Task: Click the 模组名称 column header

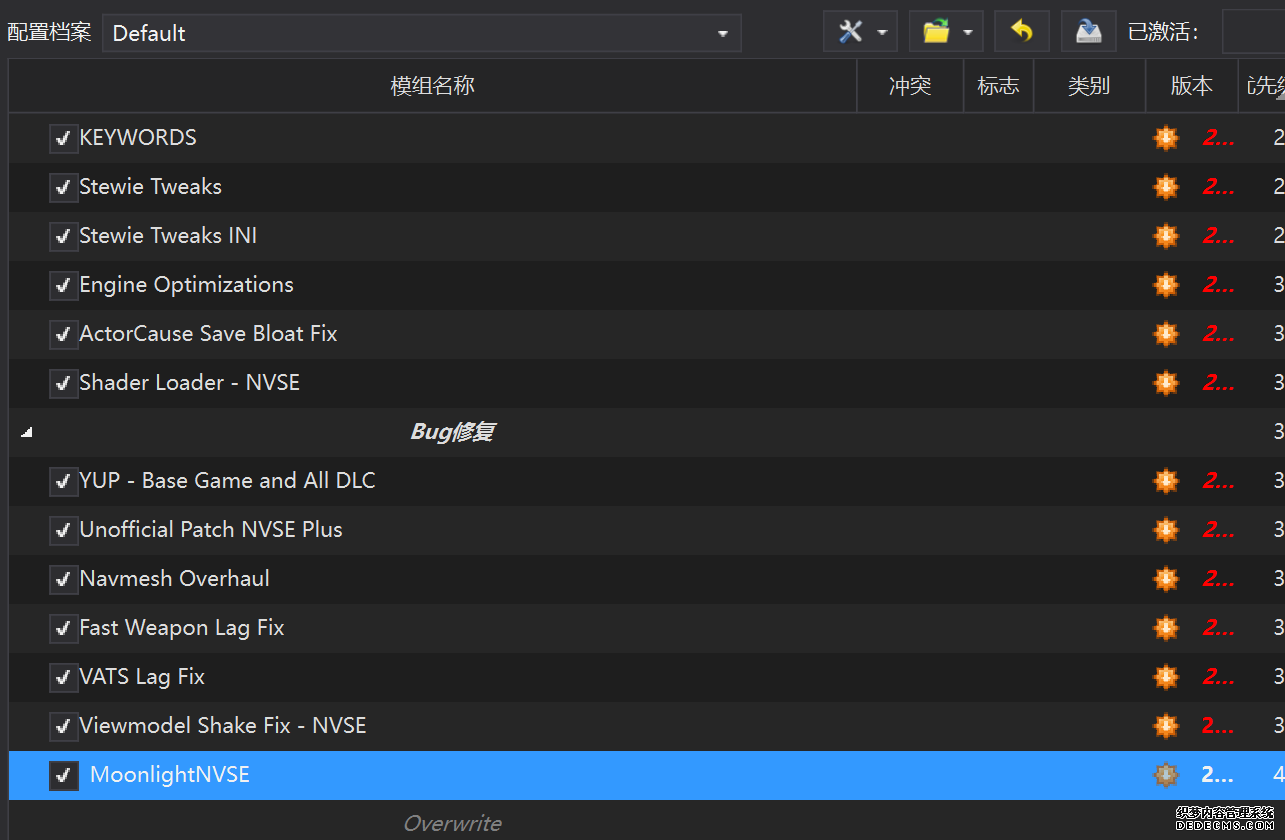Action: click(x=432, y=86)
